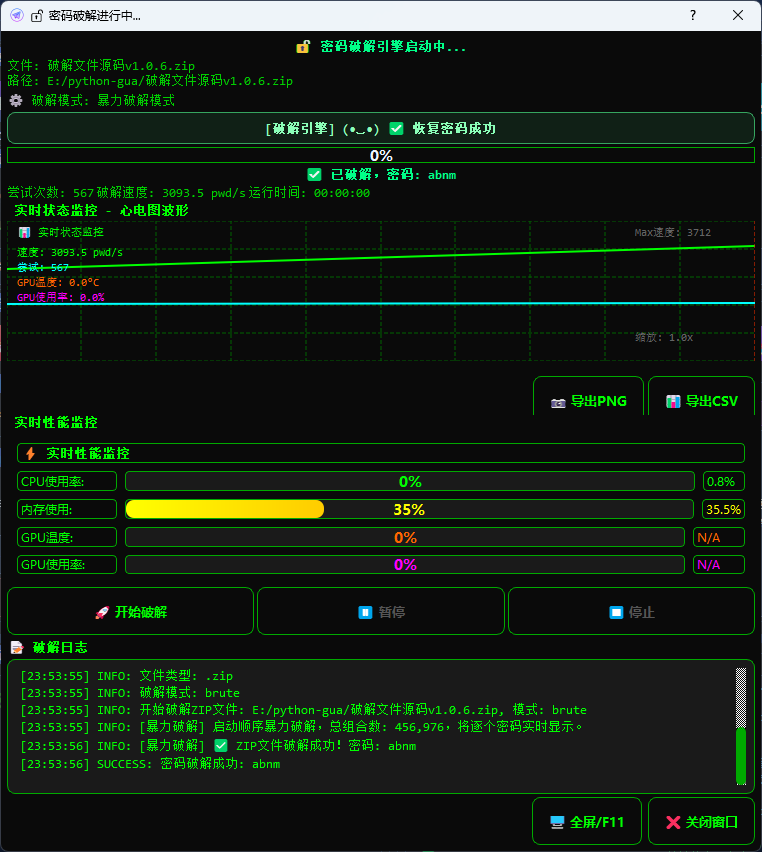762x852 pixels.
Task: Click the GPU温度 0% progress bar
Action: pos(405,537)
